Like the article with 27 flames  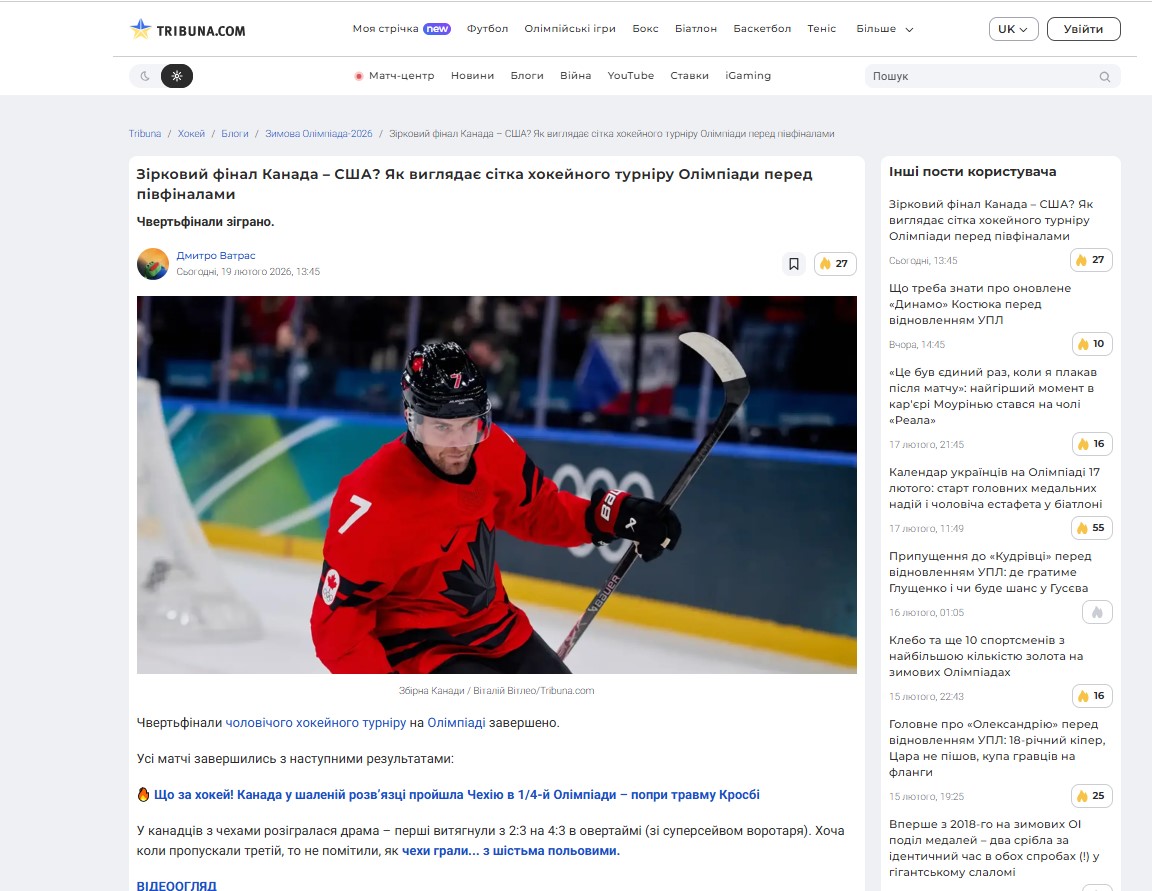(835, 264)
